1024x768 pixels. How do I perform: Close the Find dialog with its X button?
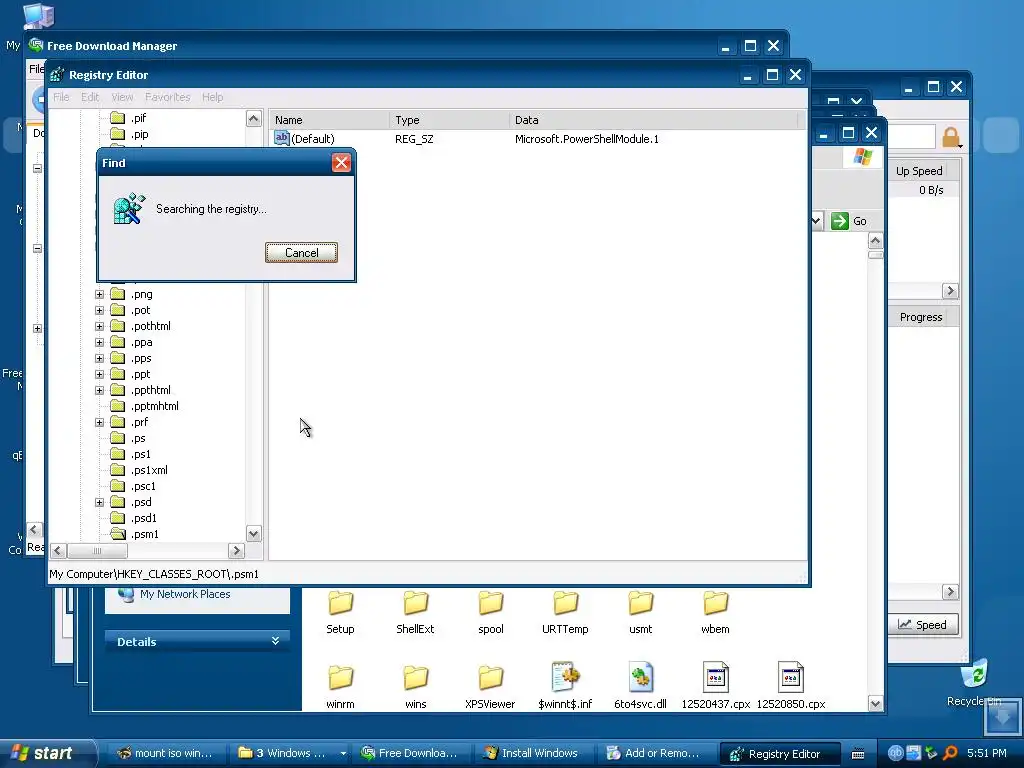(x=341, y=163)
